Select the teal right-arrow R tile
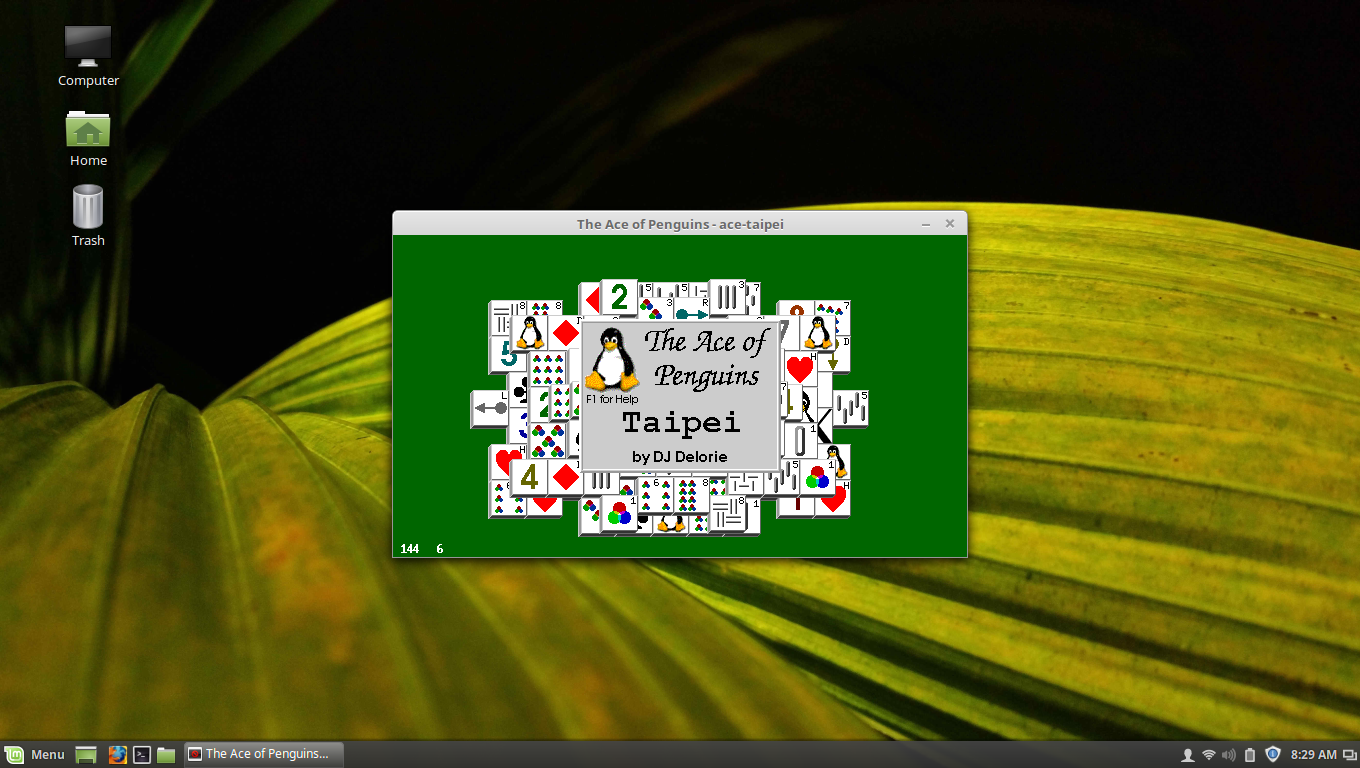 [x=692, y=309]
